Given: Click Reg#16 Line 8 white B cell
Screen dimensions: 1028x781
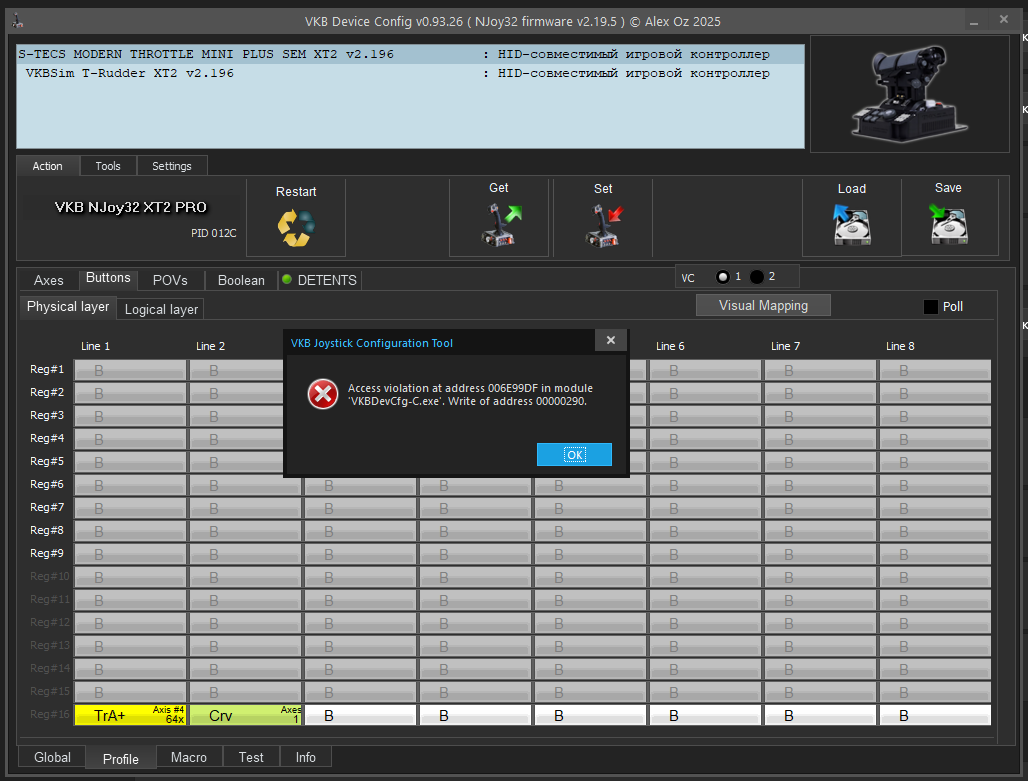Looking at the screenshot, I should point(936,715).
